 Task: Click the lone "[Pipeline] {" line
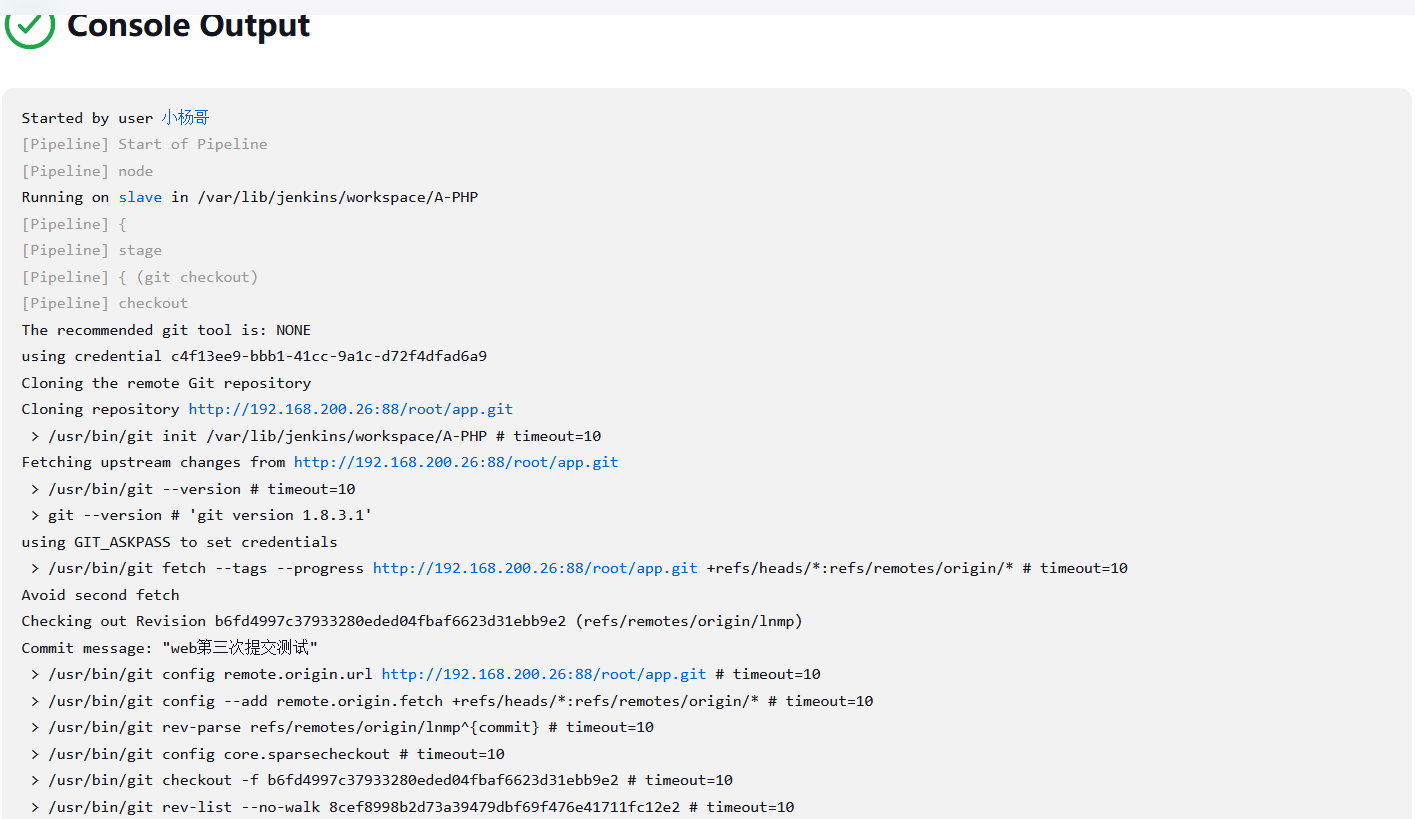[x=74, y=224]
